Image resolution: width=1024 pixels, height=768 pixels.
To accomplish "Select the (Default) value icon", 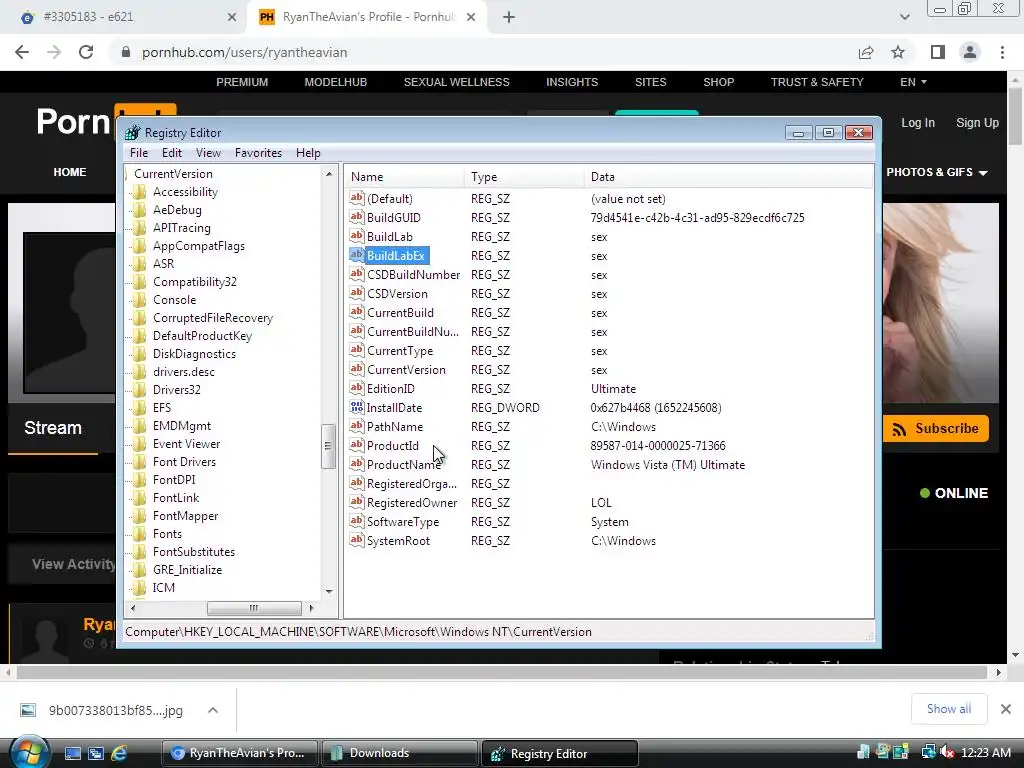I will tap(357, 198).
